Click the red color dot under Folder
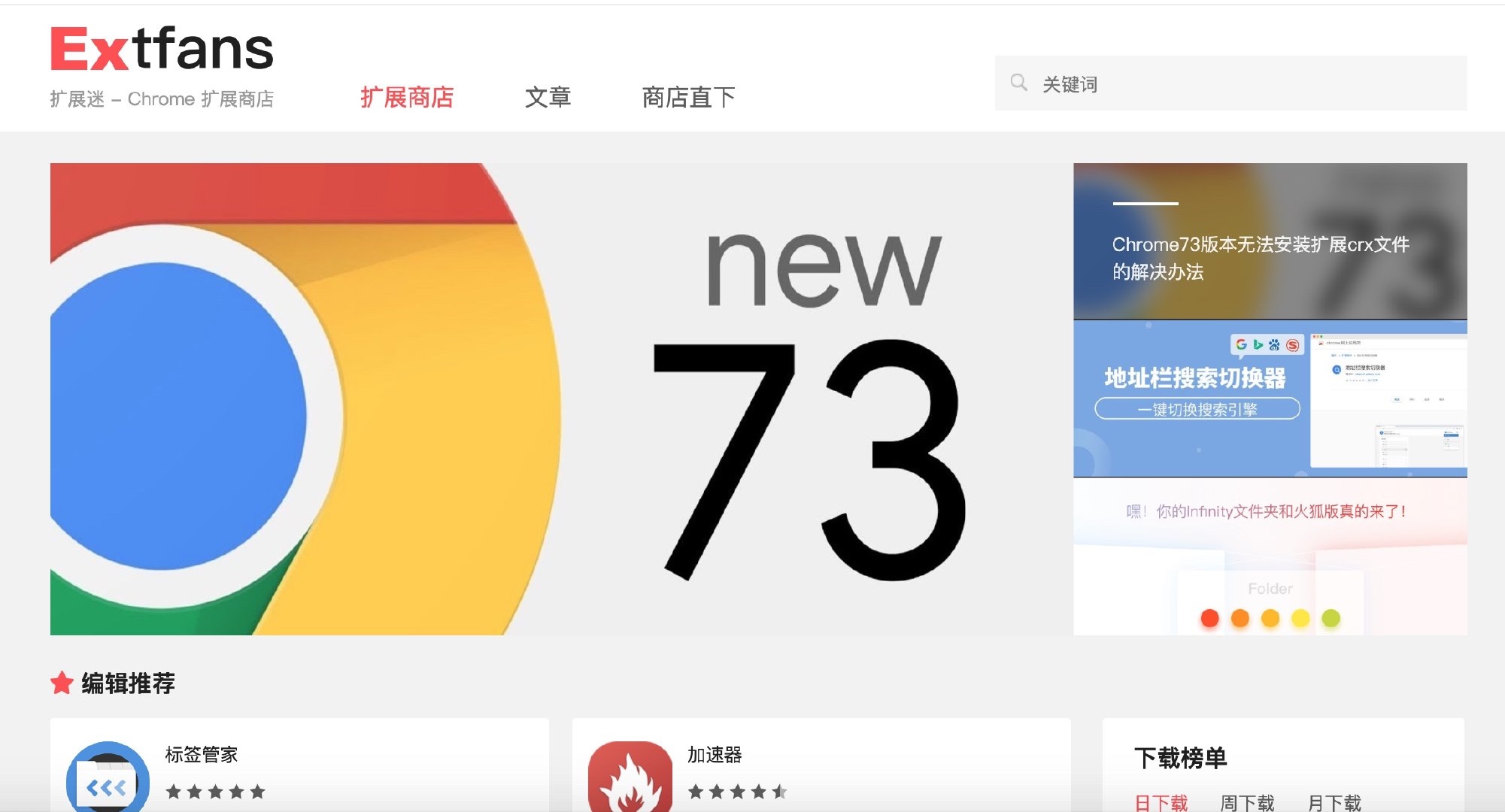1505x812 pixels. tap(1209, 618)
